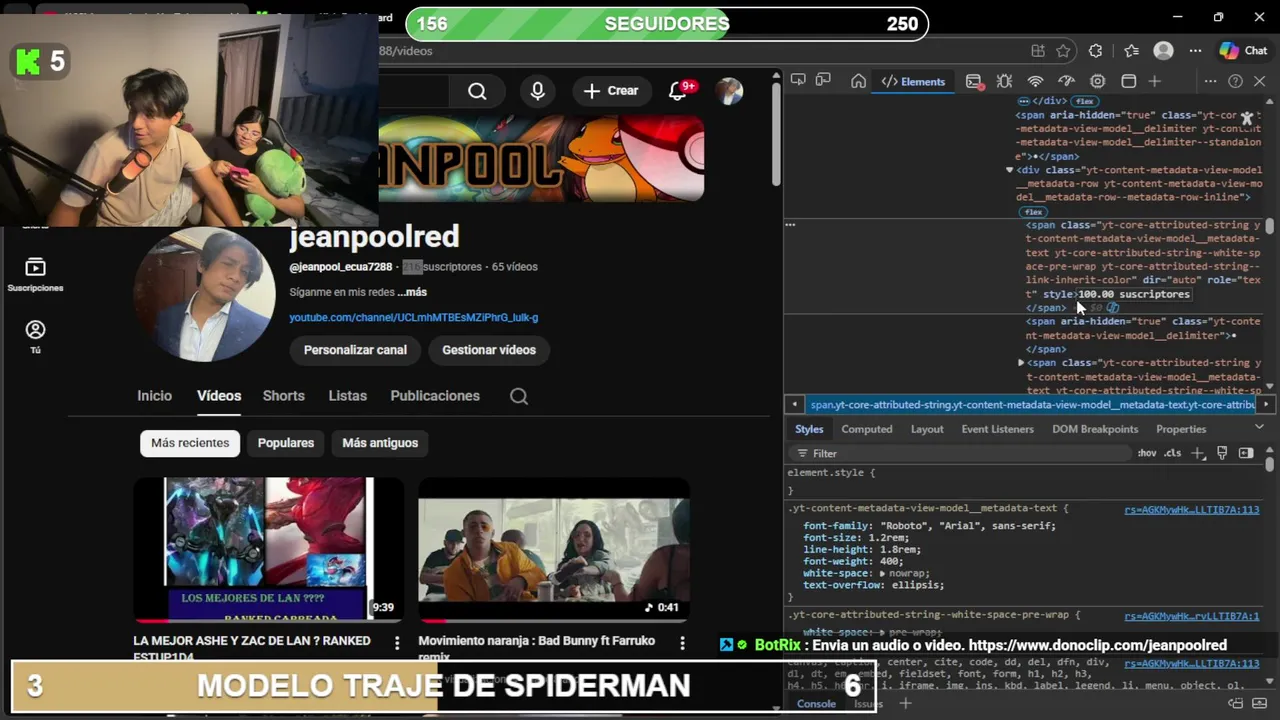Open DevTools customize three-dot menu
This screenshot has width=1280, height=720.
(1210, 81)
